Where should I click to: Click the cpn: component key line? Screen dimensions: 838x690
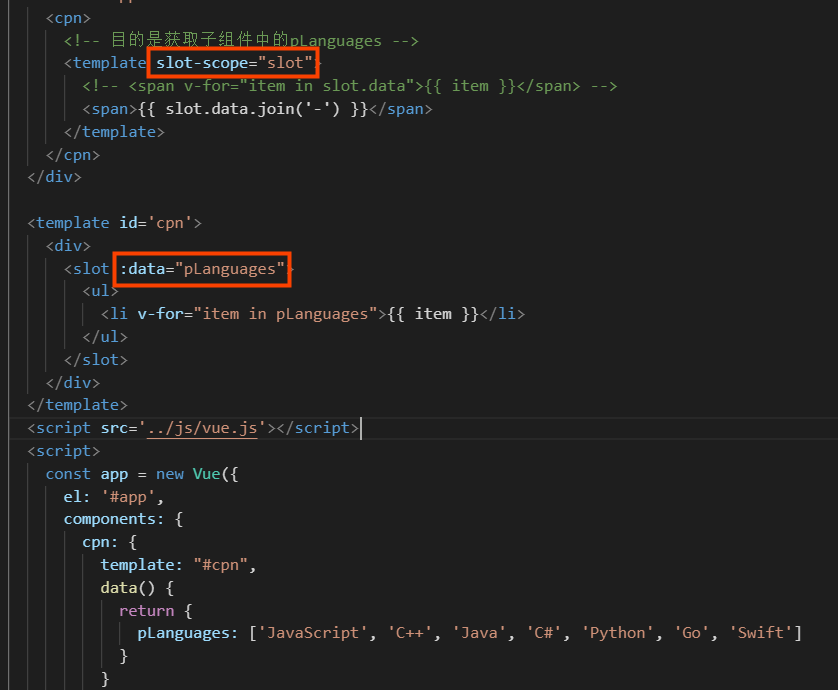(110, 542)
